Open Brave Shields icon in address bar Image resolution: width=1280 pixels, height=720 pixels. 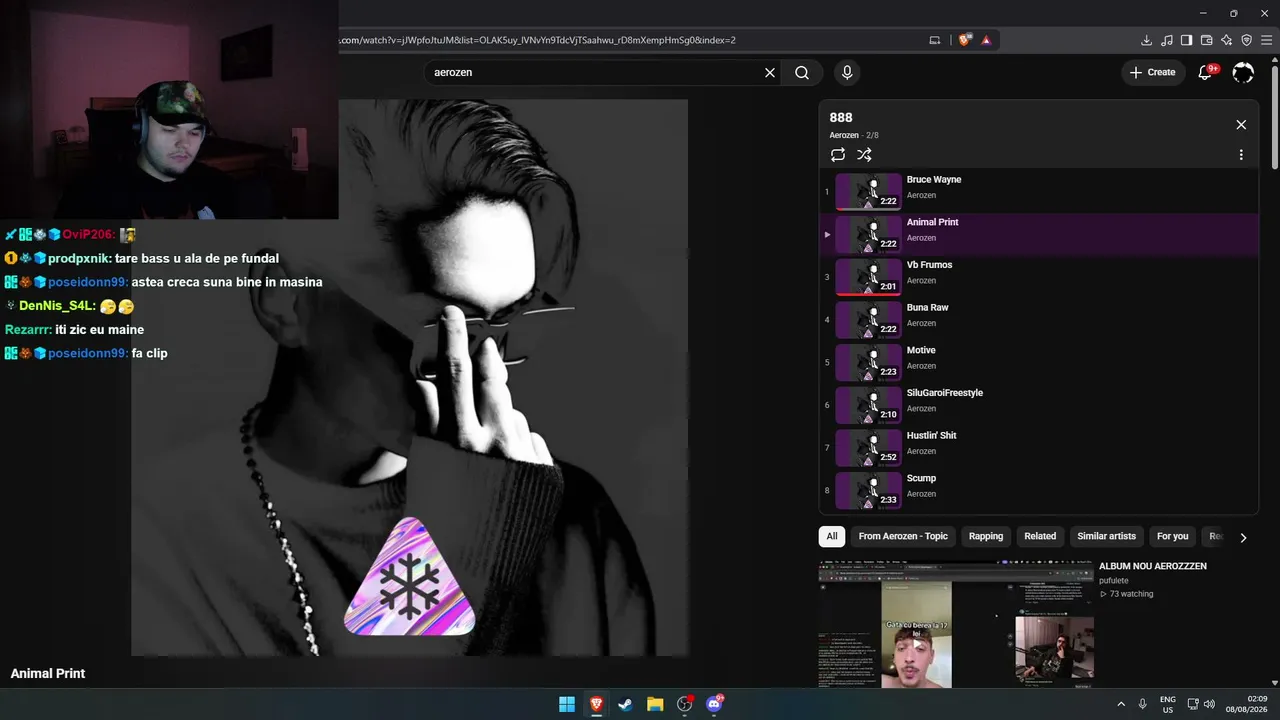click(x=965, y=40)
